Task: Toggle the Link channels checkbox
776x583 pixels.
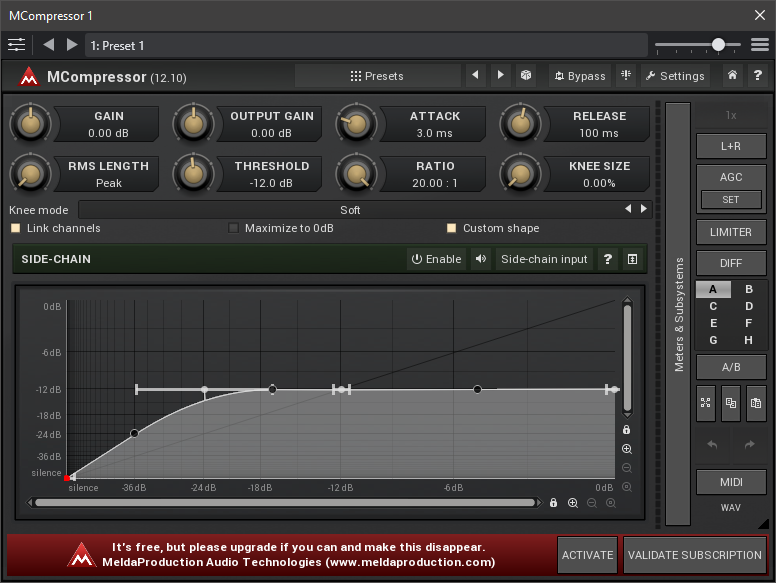Action: pos(16,228)
